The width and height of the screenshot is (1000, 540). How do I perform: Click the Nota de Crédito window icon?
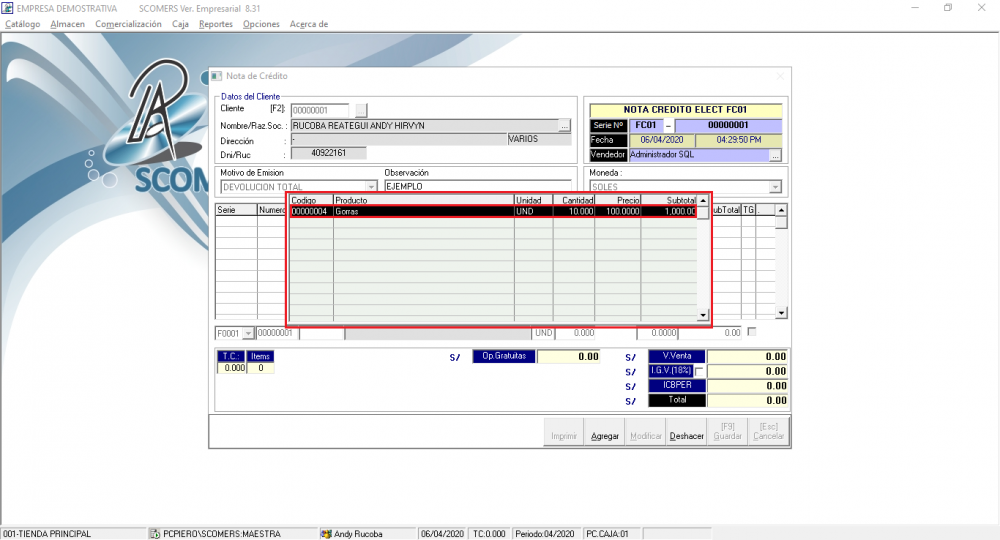(217, 76)
